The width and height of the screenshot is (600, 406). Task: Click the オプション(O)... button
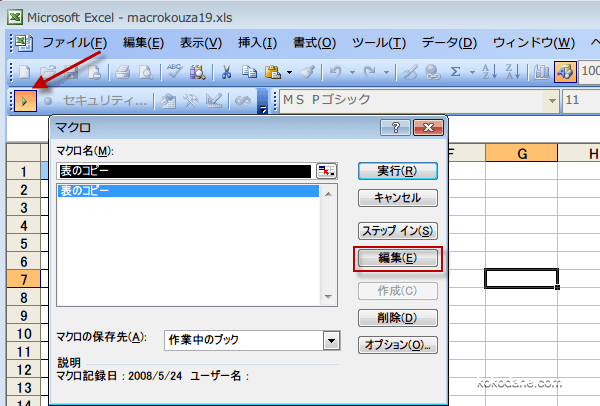(398, 345)
